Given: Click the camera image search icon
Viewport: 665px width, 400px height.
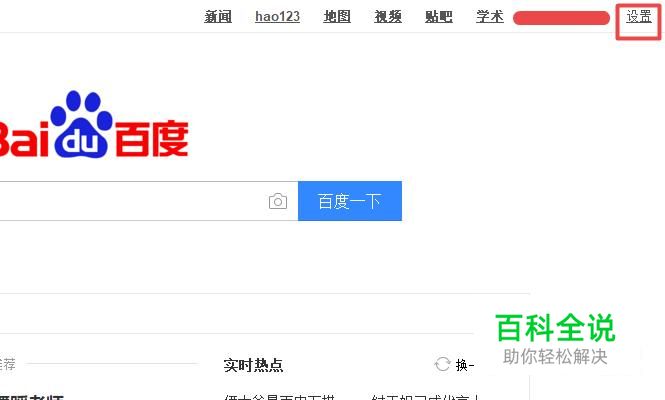Looking at the screenshot, I should [278, 201].
